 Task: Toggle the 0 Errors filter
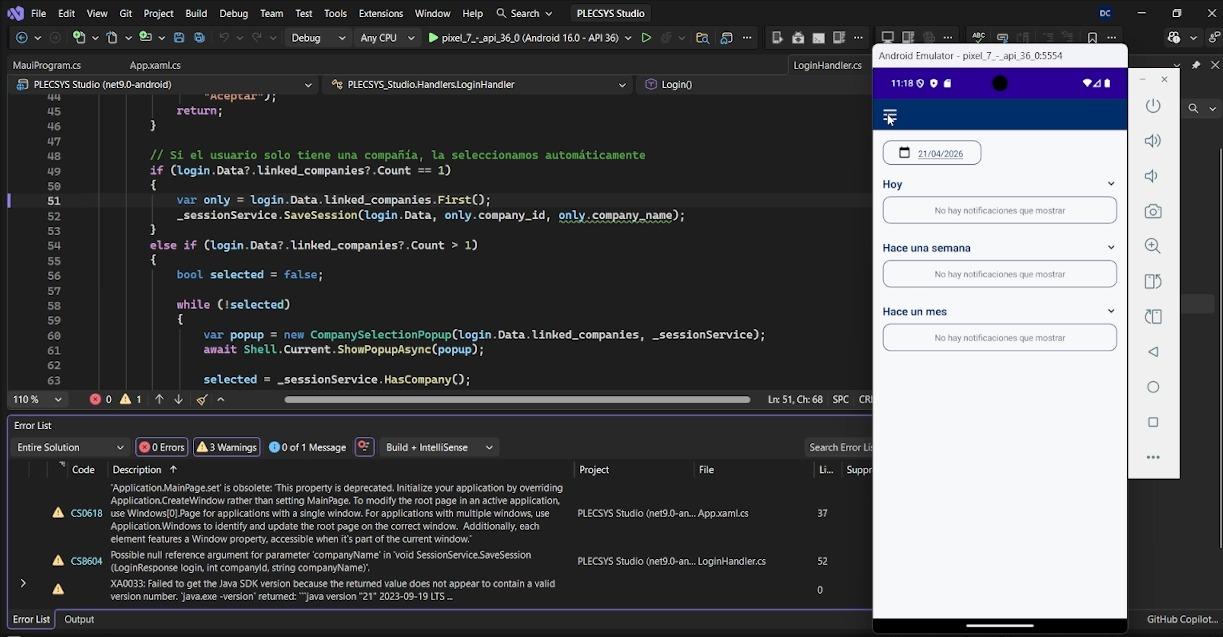pos(162,447)
